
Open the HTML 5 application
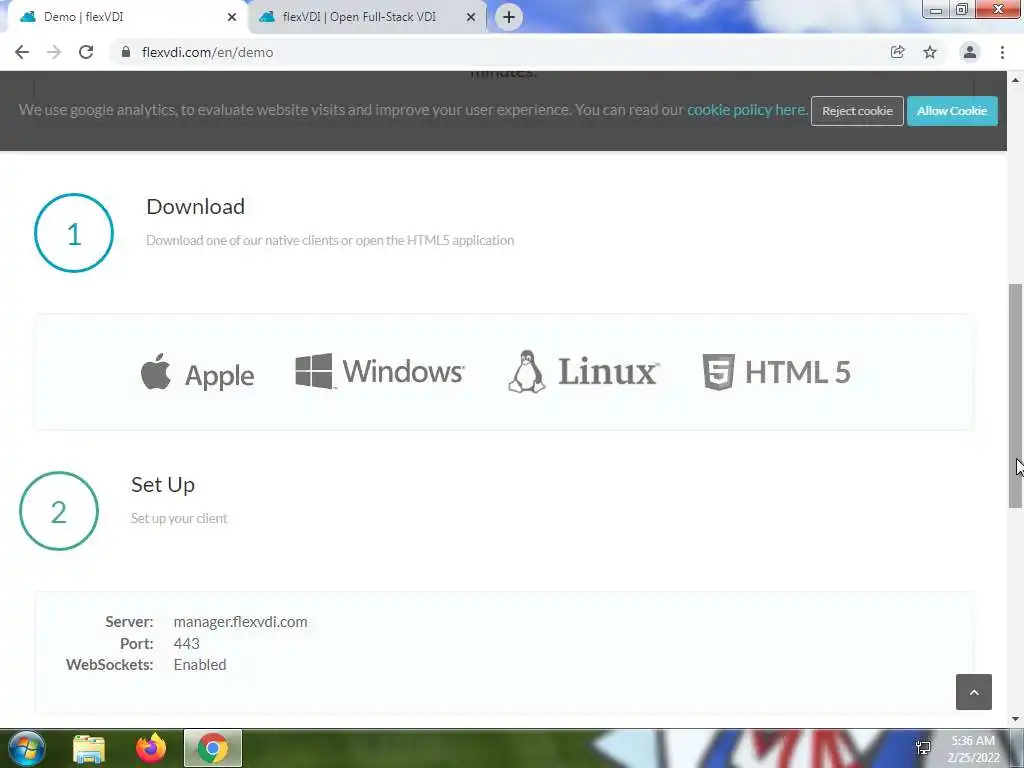[776, 372]
